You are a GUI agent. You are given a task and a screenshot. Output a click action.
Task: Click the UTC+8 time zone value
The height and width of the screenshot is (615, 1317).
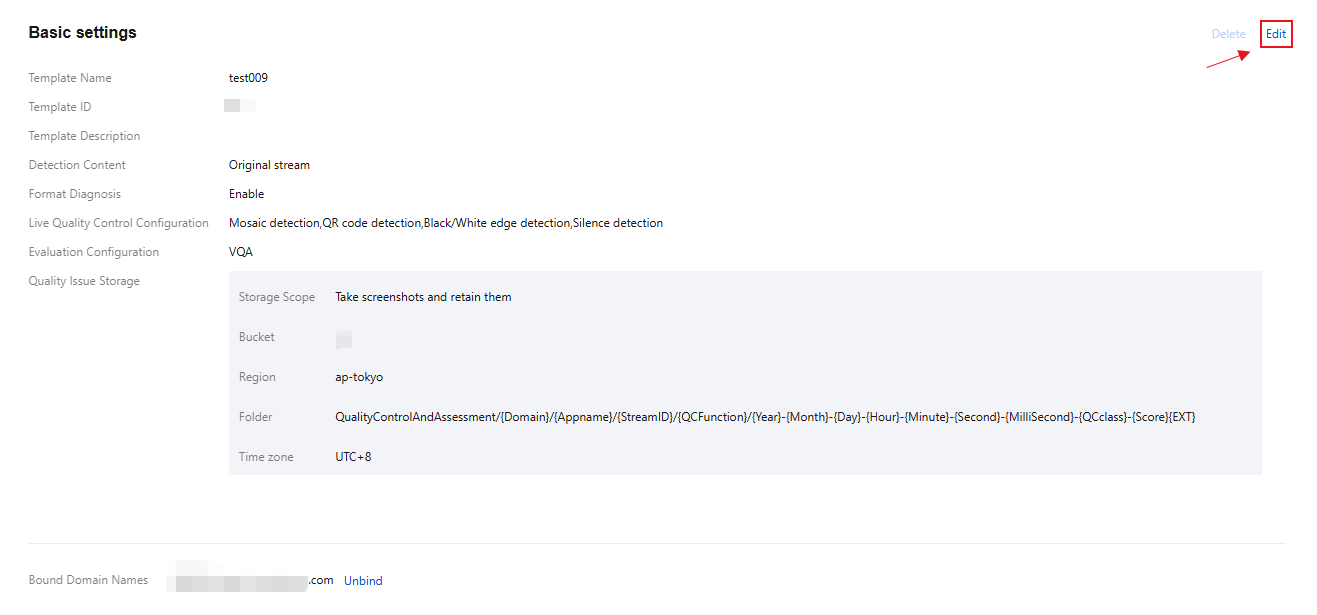353,457
